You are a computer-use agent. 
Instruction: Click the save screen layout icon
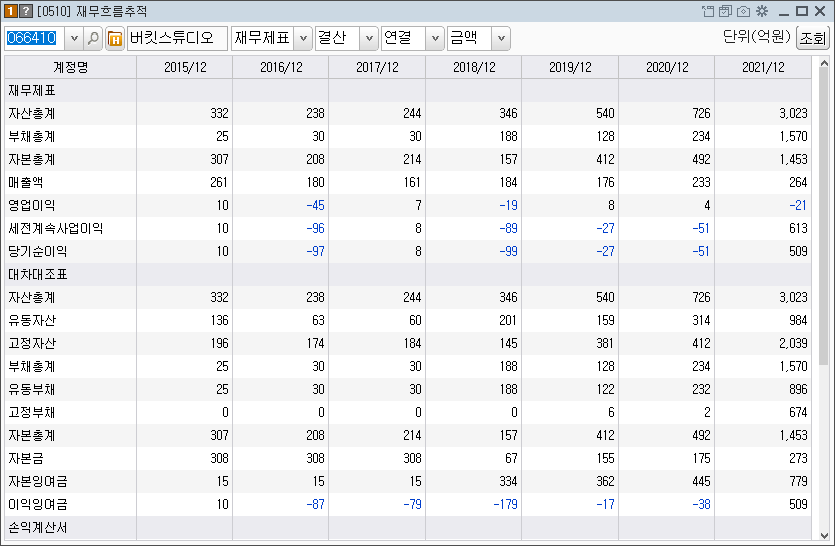pyautogui.click(x=725, y=11)
